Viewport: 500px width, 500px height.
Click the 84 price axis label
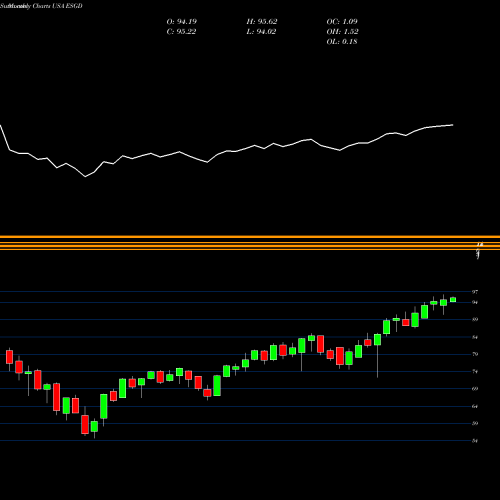click(x=475, y=337)
